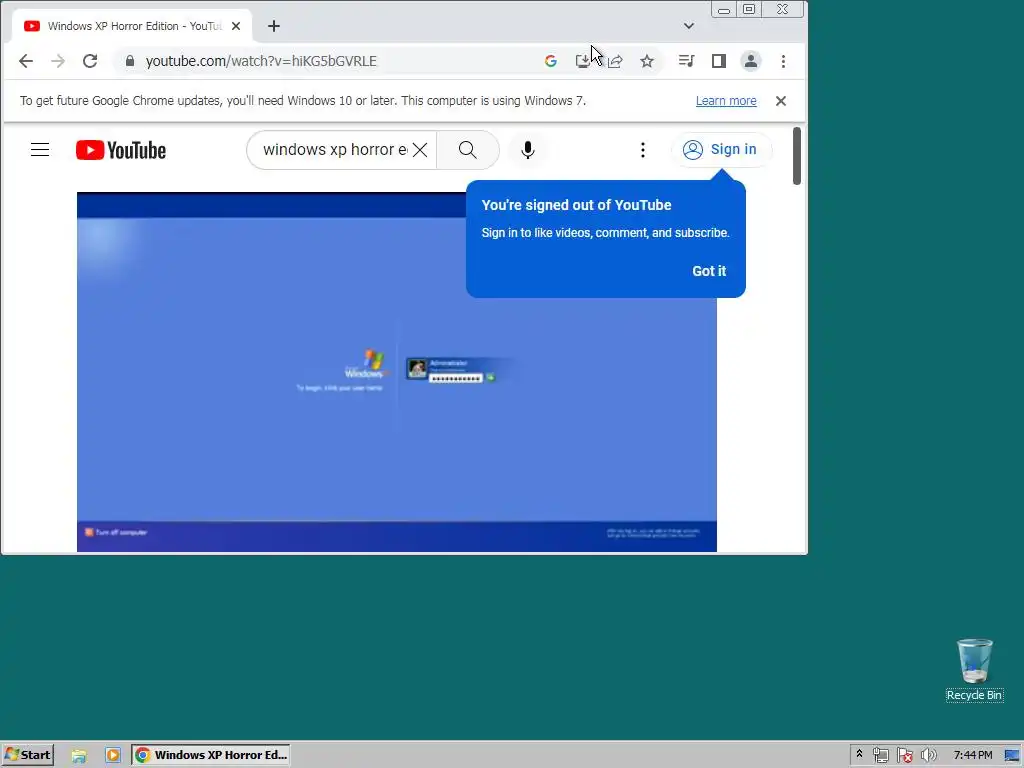This screenshot has height=768, width=1024.
Task: Open the Google icon in address bar
Action: 551,61
